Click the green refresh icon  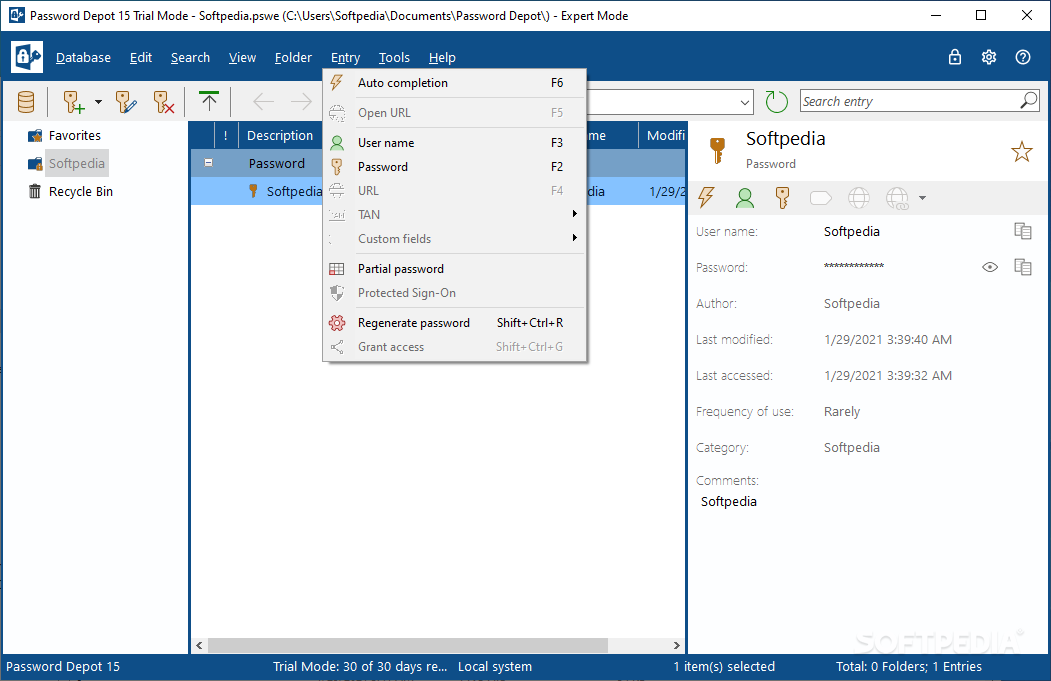point(776,102)
